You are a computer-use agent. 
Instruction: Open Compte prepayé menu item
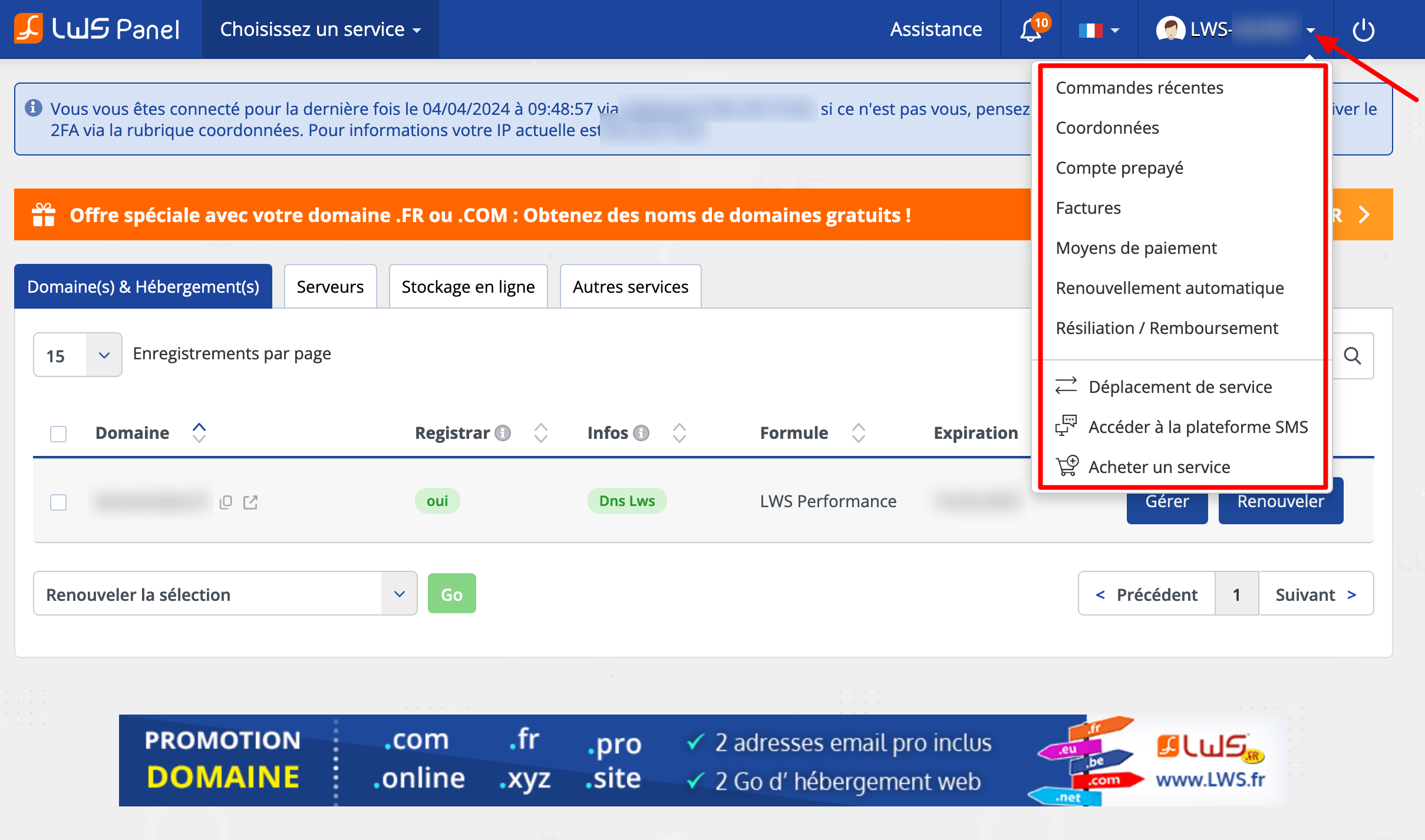[1119, 168]
